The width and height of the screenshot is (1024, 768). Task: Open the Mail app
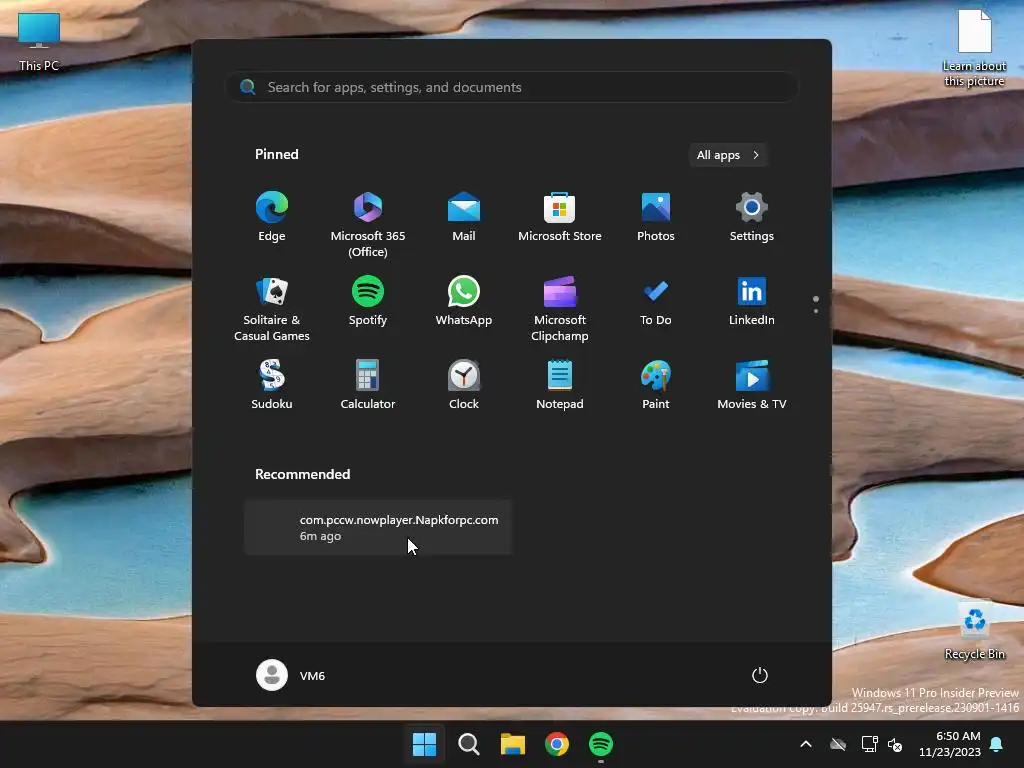[x=464, y=217]
